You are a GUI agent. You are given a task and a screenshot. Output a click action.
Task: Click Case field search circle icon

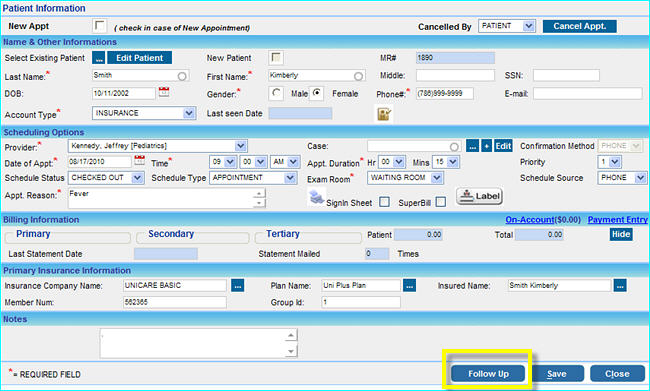[454, 147]
